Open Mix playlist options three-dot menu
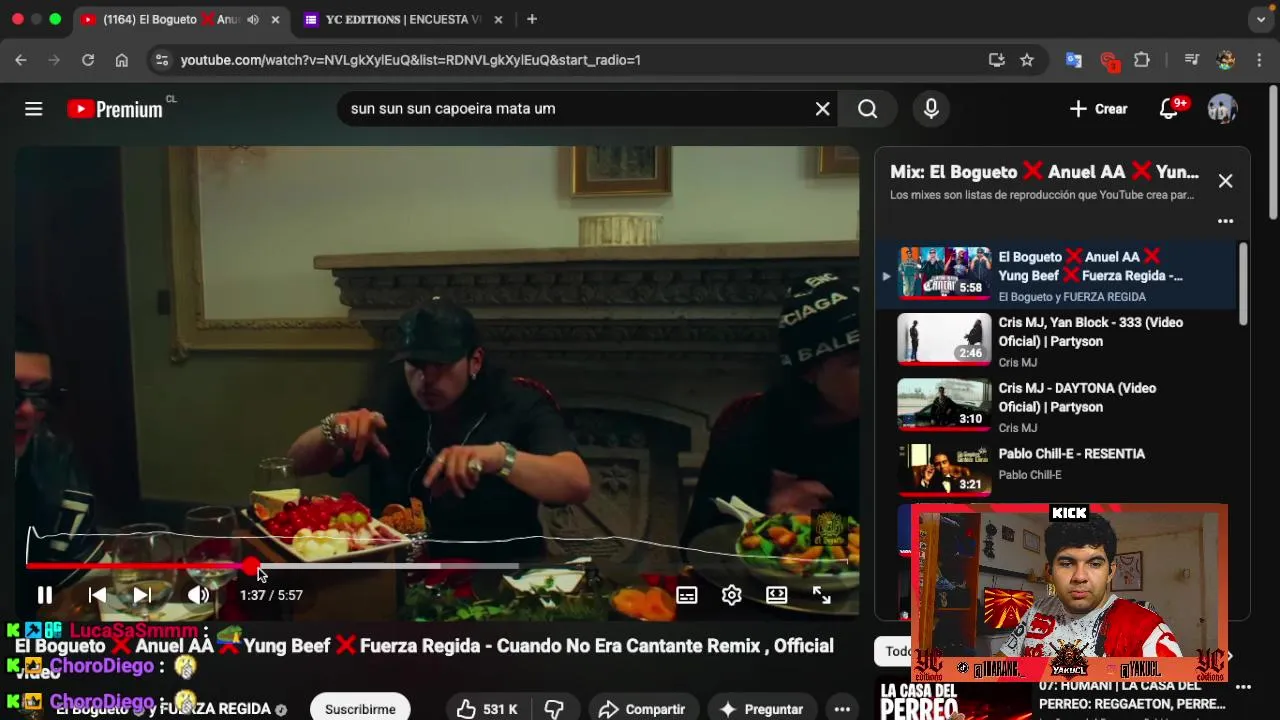The image size is (1280, 720). tap(1225, 221)
